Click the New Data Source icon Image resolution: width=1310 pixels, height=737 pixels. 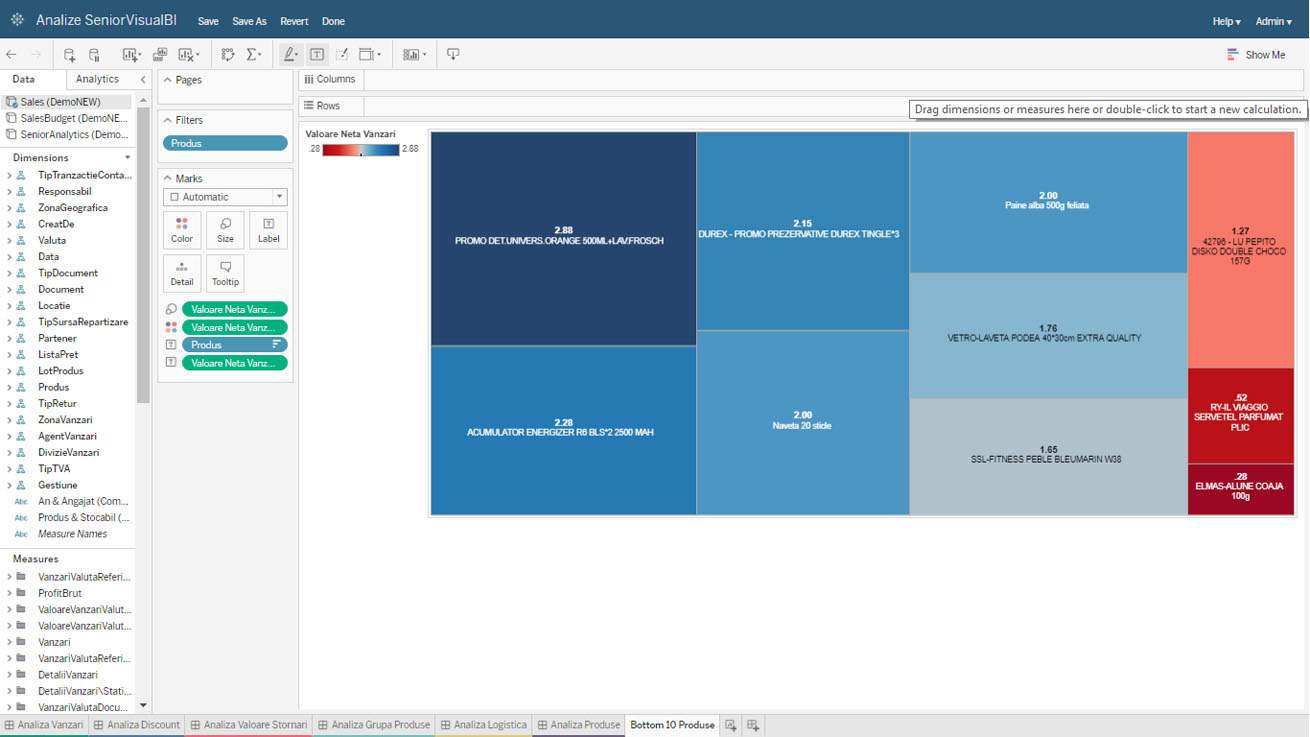pos(69,55)
